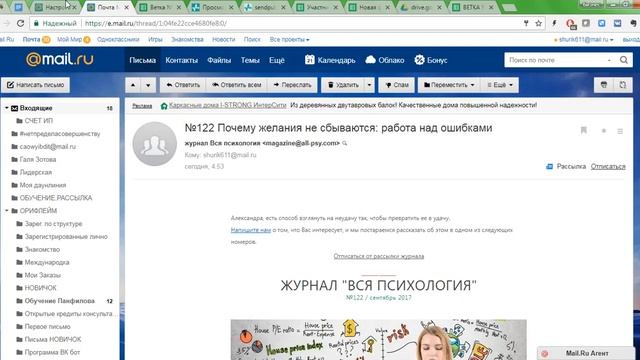Open the Письма tab
This screenshot has width=640, height=360.
click(142, 60)
